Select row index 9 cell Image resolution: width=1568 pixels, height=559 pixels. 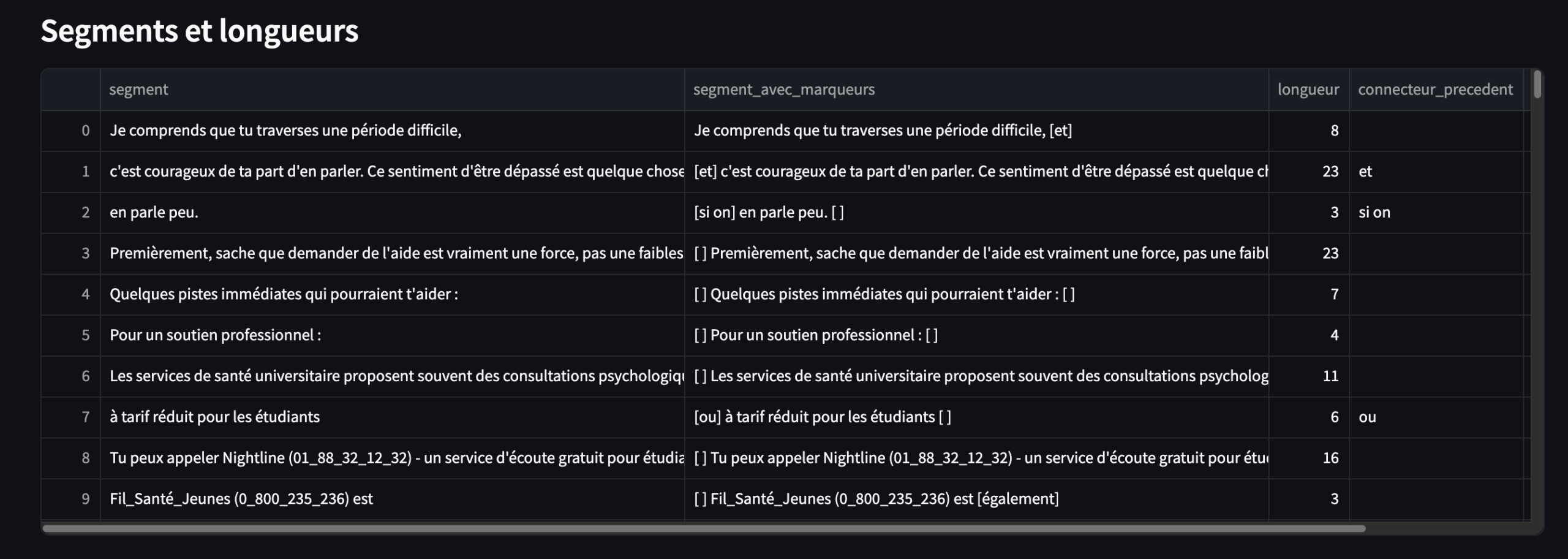71,499
